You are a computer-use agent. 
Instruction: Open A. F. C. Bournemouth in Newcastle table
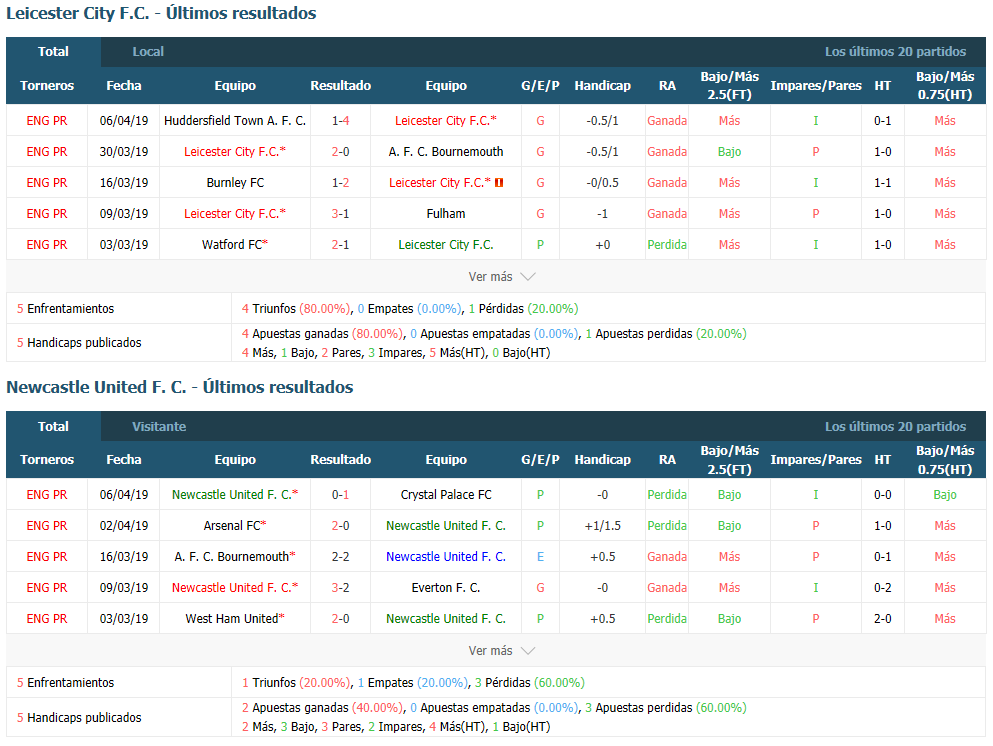[232, 557]
